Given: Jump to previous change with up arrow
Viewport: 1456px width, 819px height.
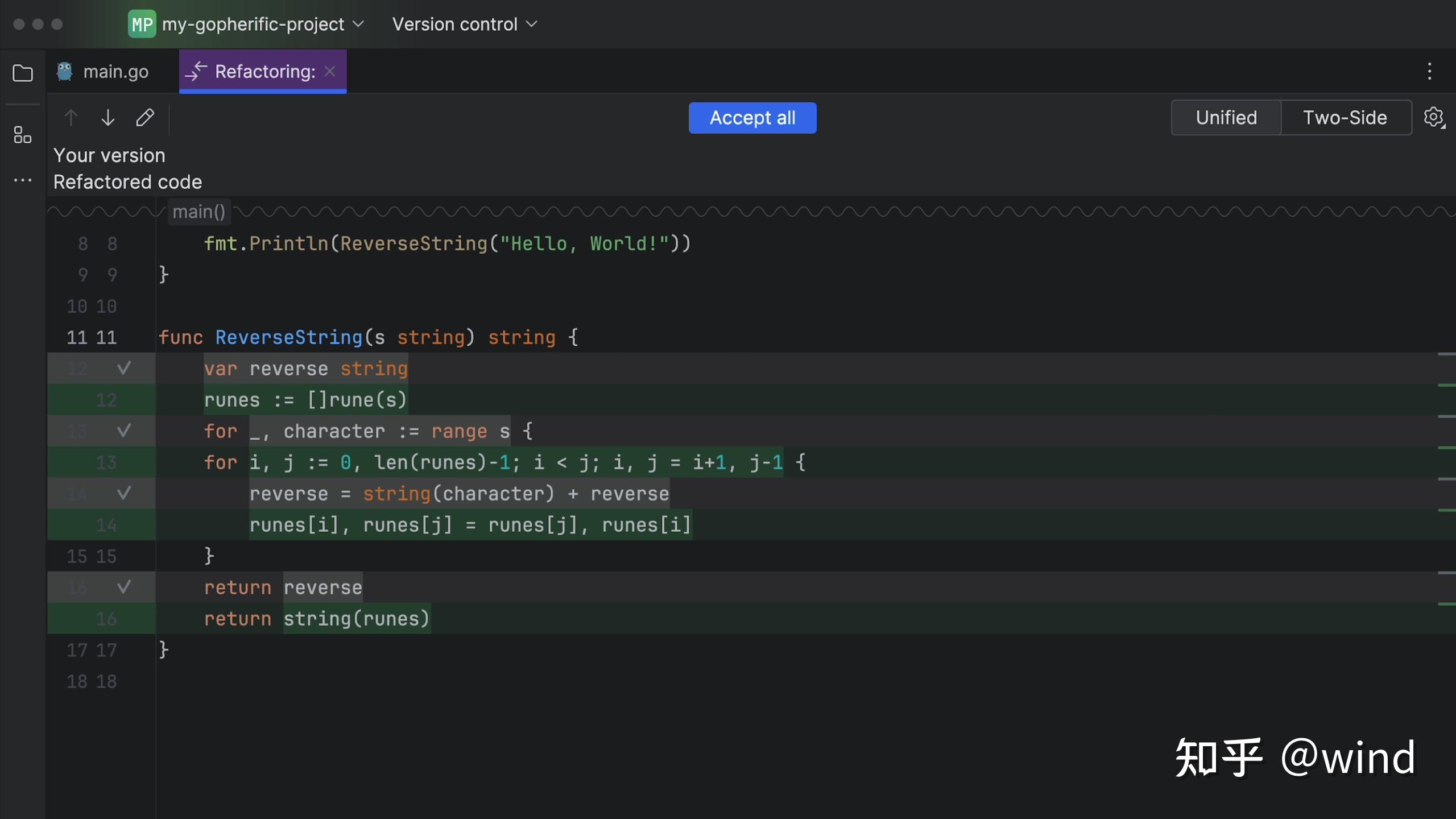Looking at the screenshot, I should (x=71, y=117).
